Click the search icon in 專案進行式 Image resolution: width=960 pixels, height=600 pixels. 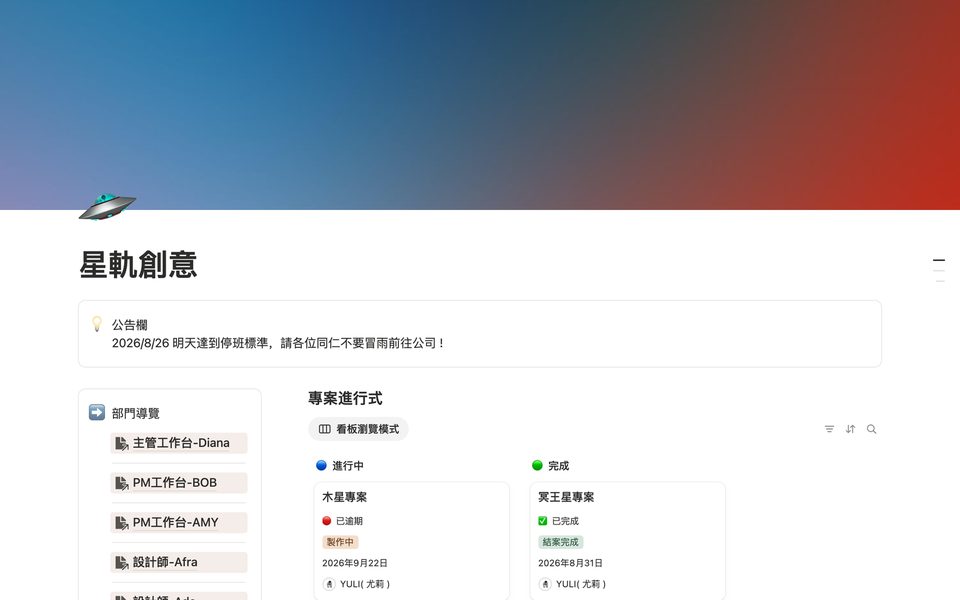871,429
